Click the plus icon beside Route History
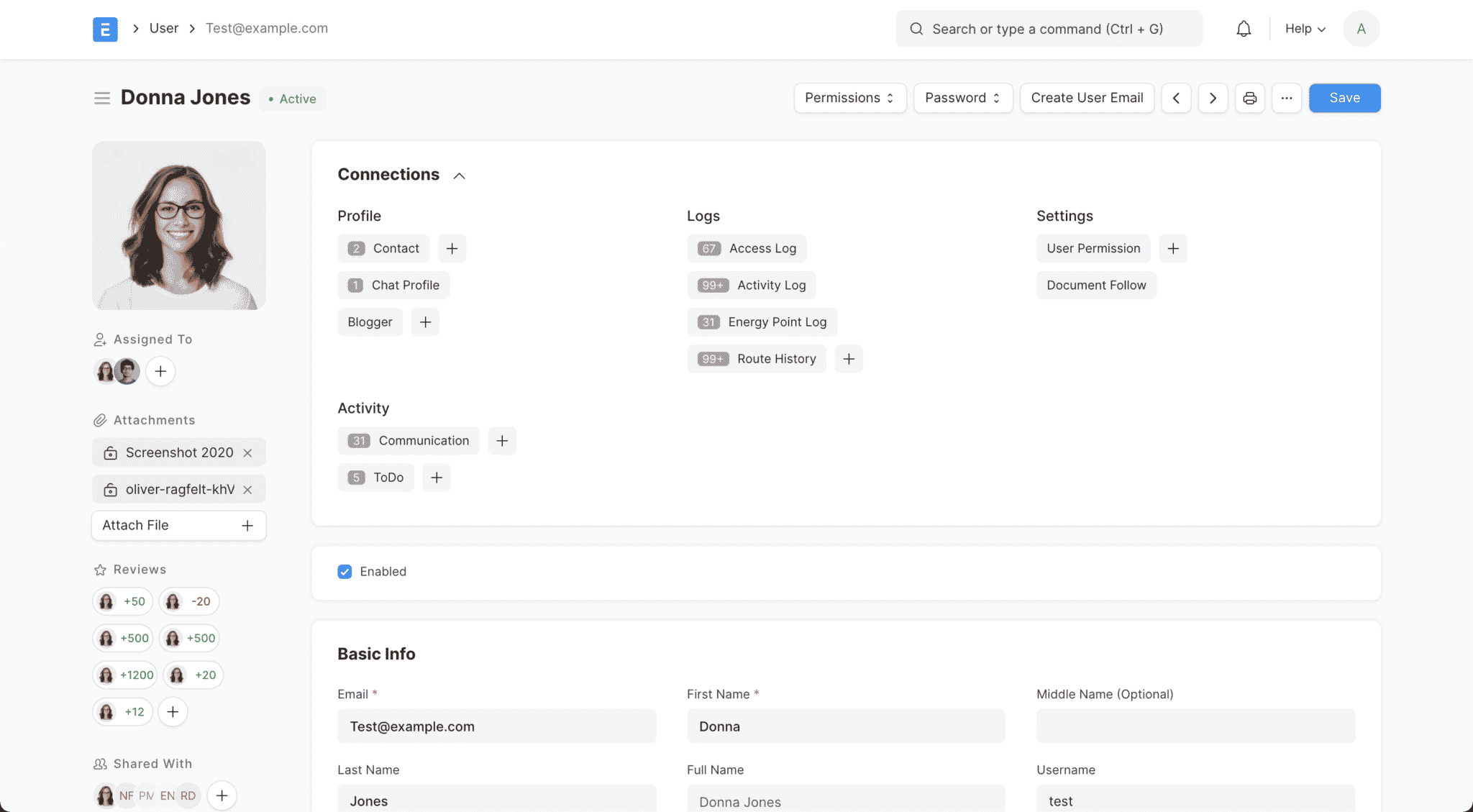Image resolution: width=1473 pixels, height=812 pixels. click(849, 359)
